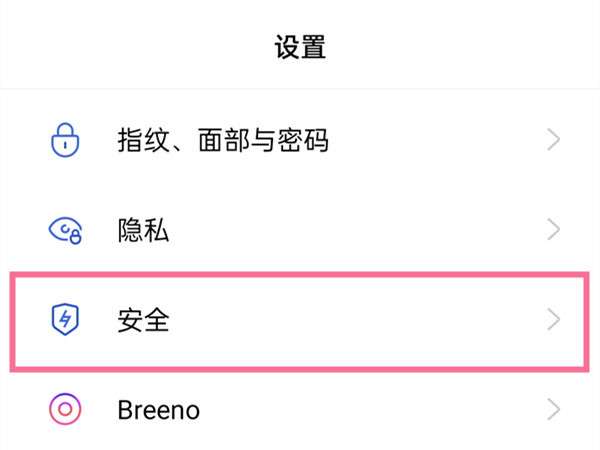Tap the chevron arrow beside 安全
Viewport: 600px width, 450px height.
pos(554,320)
